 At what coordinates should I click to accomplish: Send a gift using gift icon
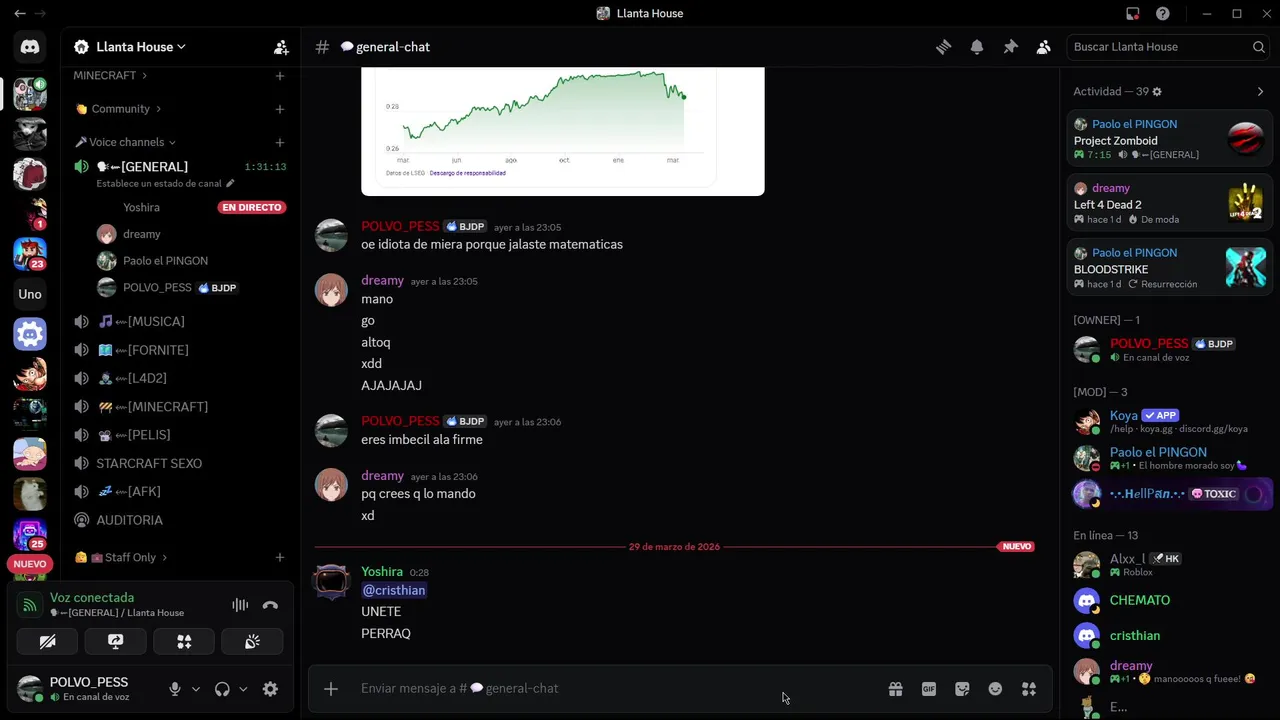tap(895, 689)
